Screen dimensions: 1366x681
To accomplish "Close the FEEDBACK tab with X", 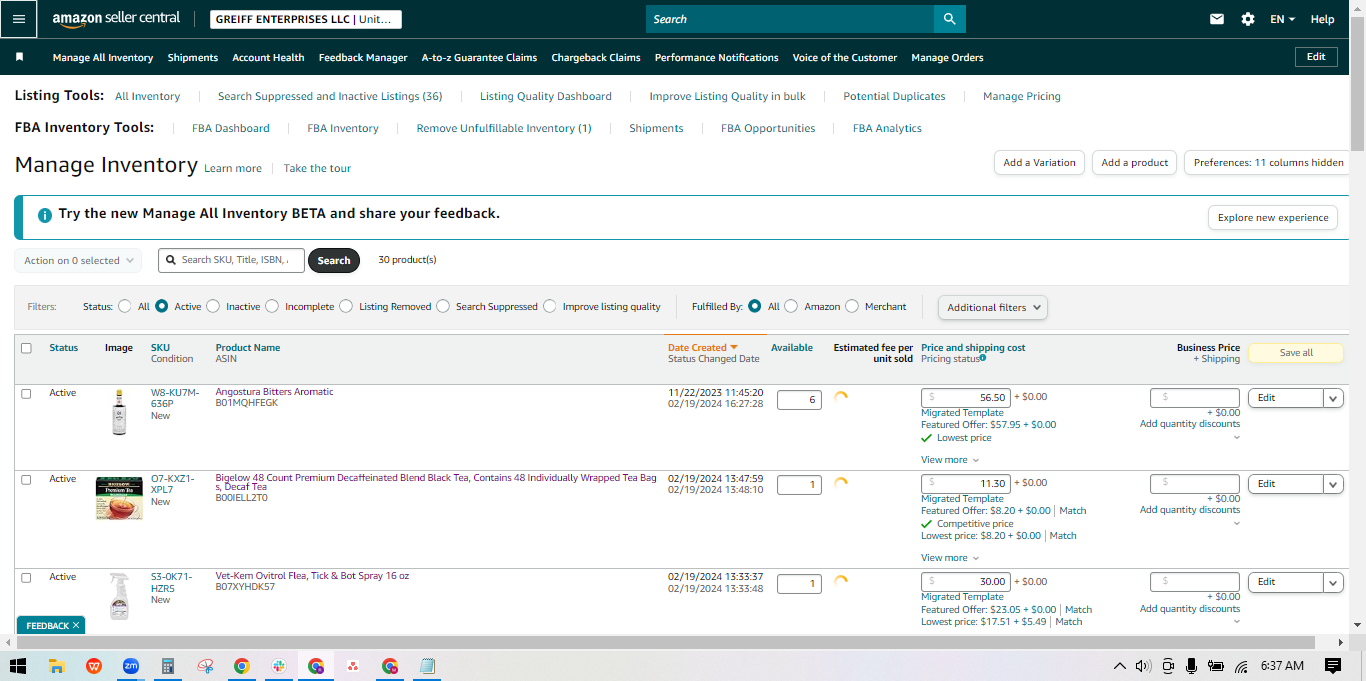I will [x=76, y=625].
